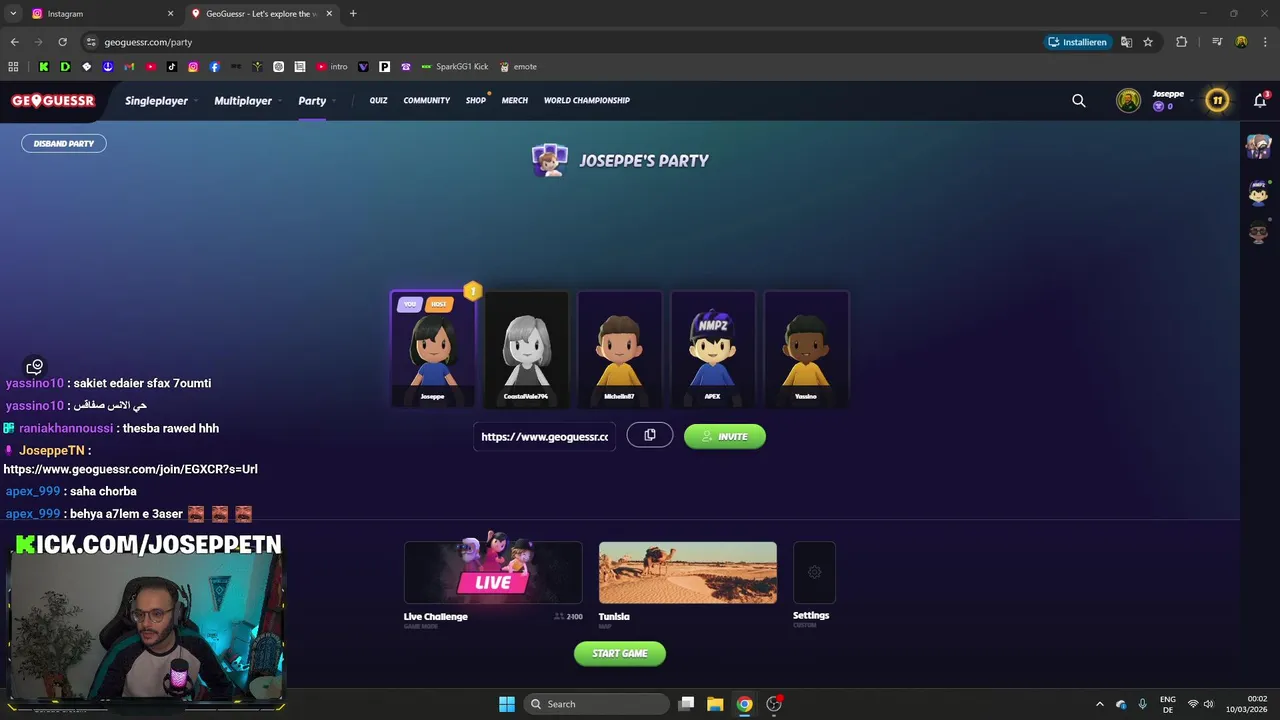
Task: Open the intro YouTube bookmark
Action: point(332,67)
